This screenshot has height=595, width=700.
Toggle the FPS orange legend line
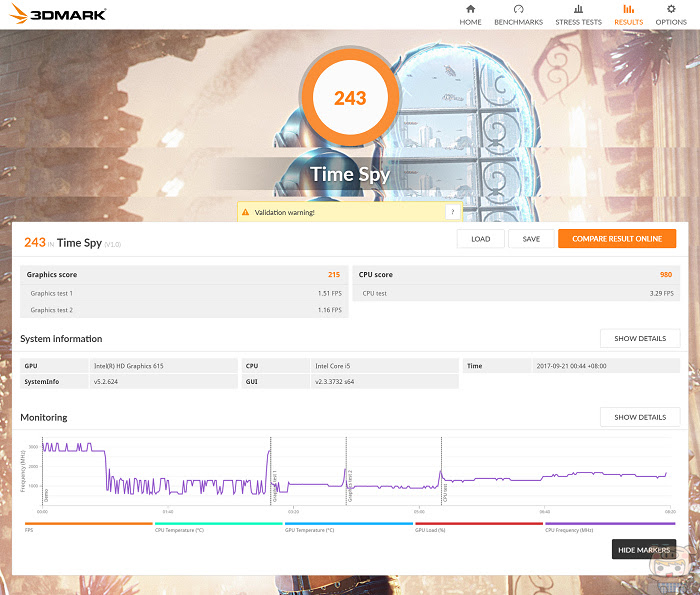point(88,524)
